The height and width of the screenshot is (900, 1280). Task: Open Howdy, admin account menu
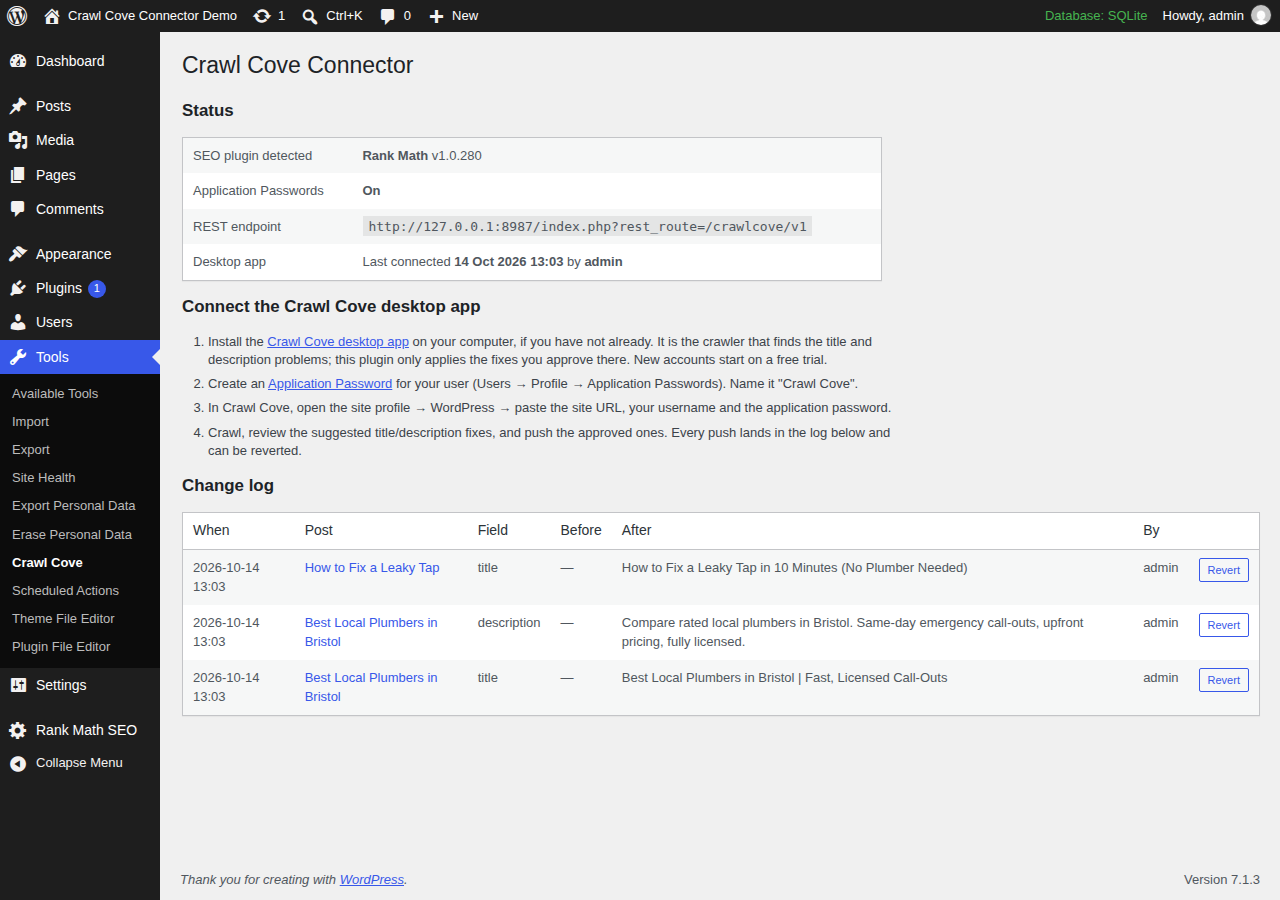pyautogui.click(x=1216, y=16)
